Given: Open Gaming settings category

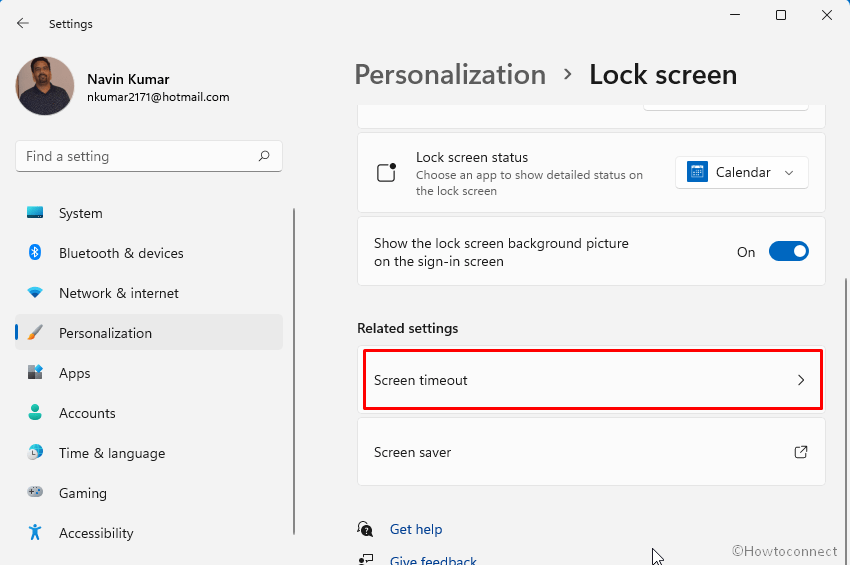Looking at the screenshot, I should tap(149, 493).
